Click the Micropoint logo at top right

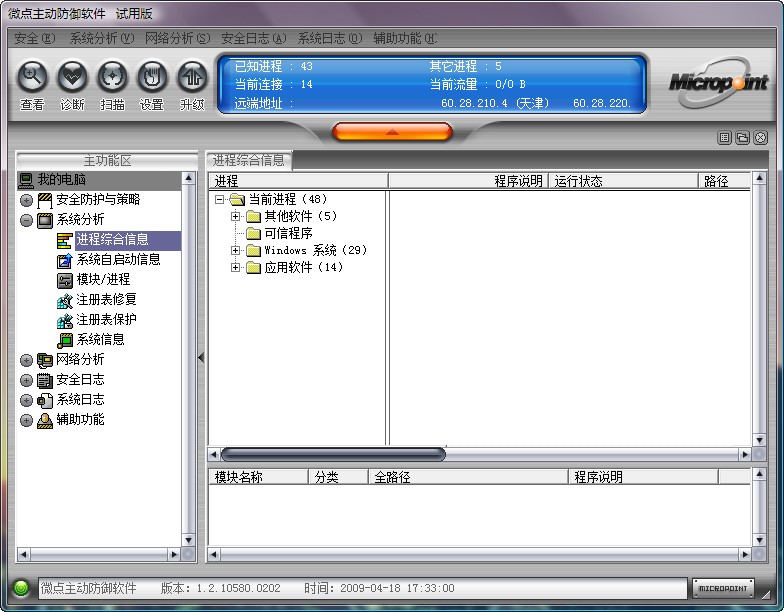[x=718, y=82]
